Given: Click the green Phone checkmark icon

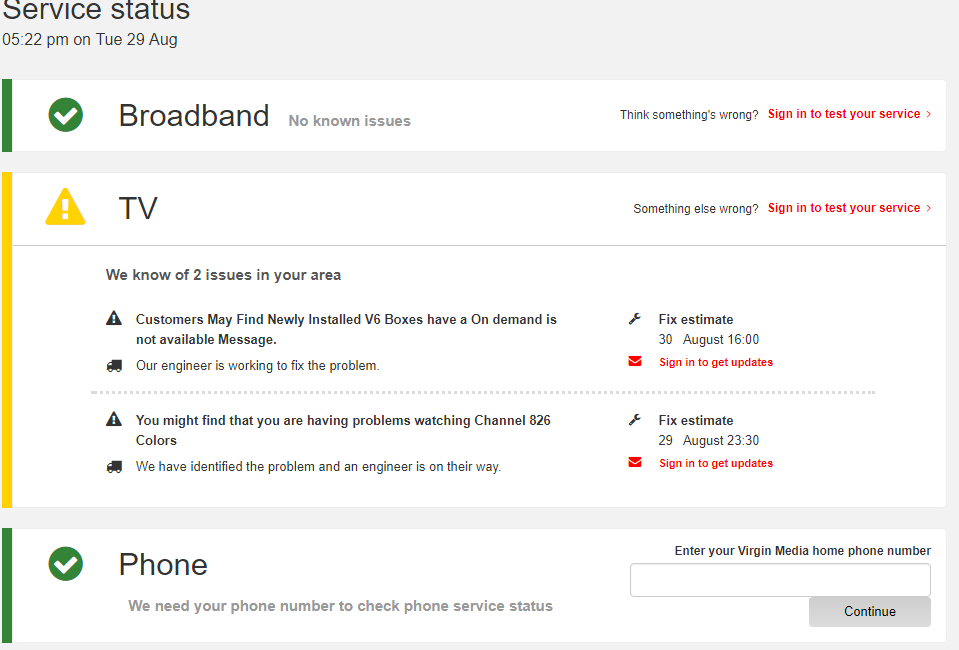Looking at the screenshot, I should coord(65,563).
